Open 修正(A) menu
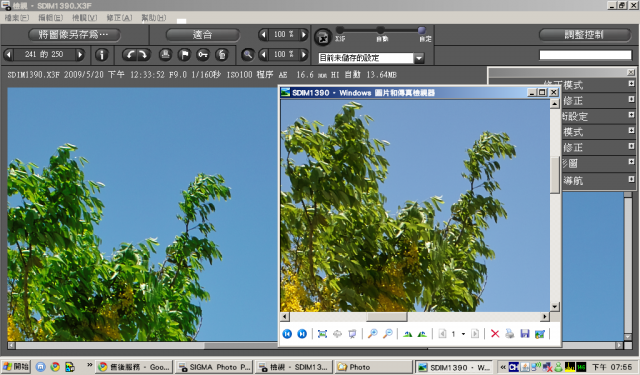Image resolution: width=640 pixels, height=375 pixels. pyautogui.click(x=119, y=18)
